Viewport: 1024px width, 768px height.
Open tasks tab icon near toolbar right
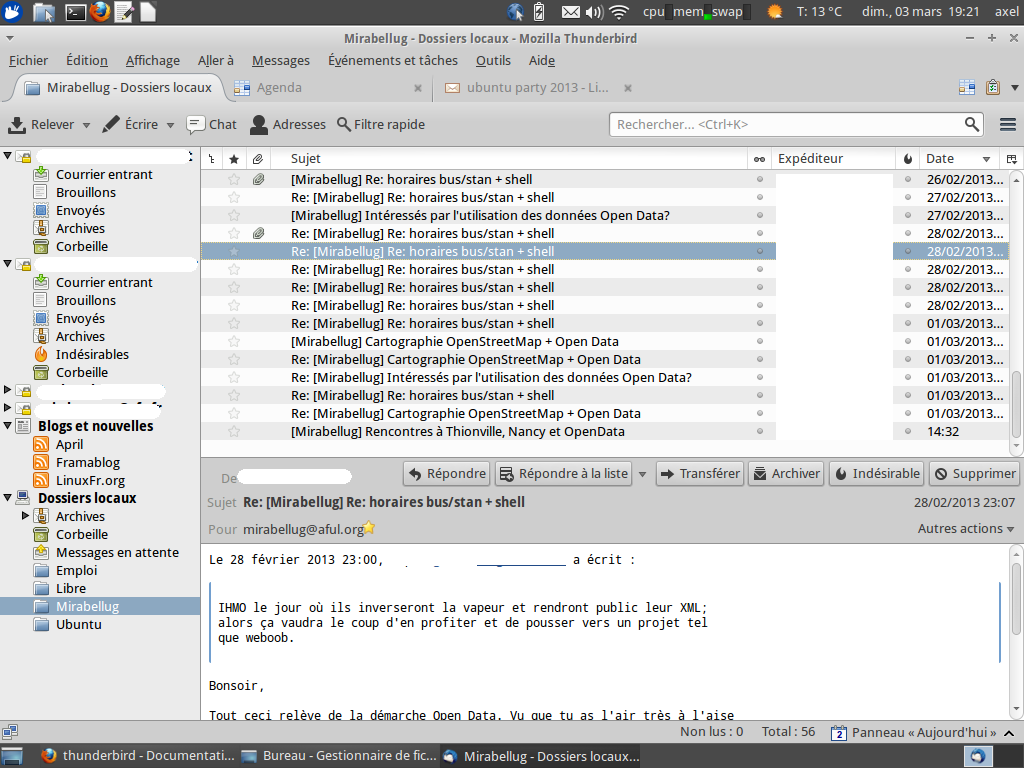click(993, 87)
